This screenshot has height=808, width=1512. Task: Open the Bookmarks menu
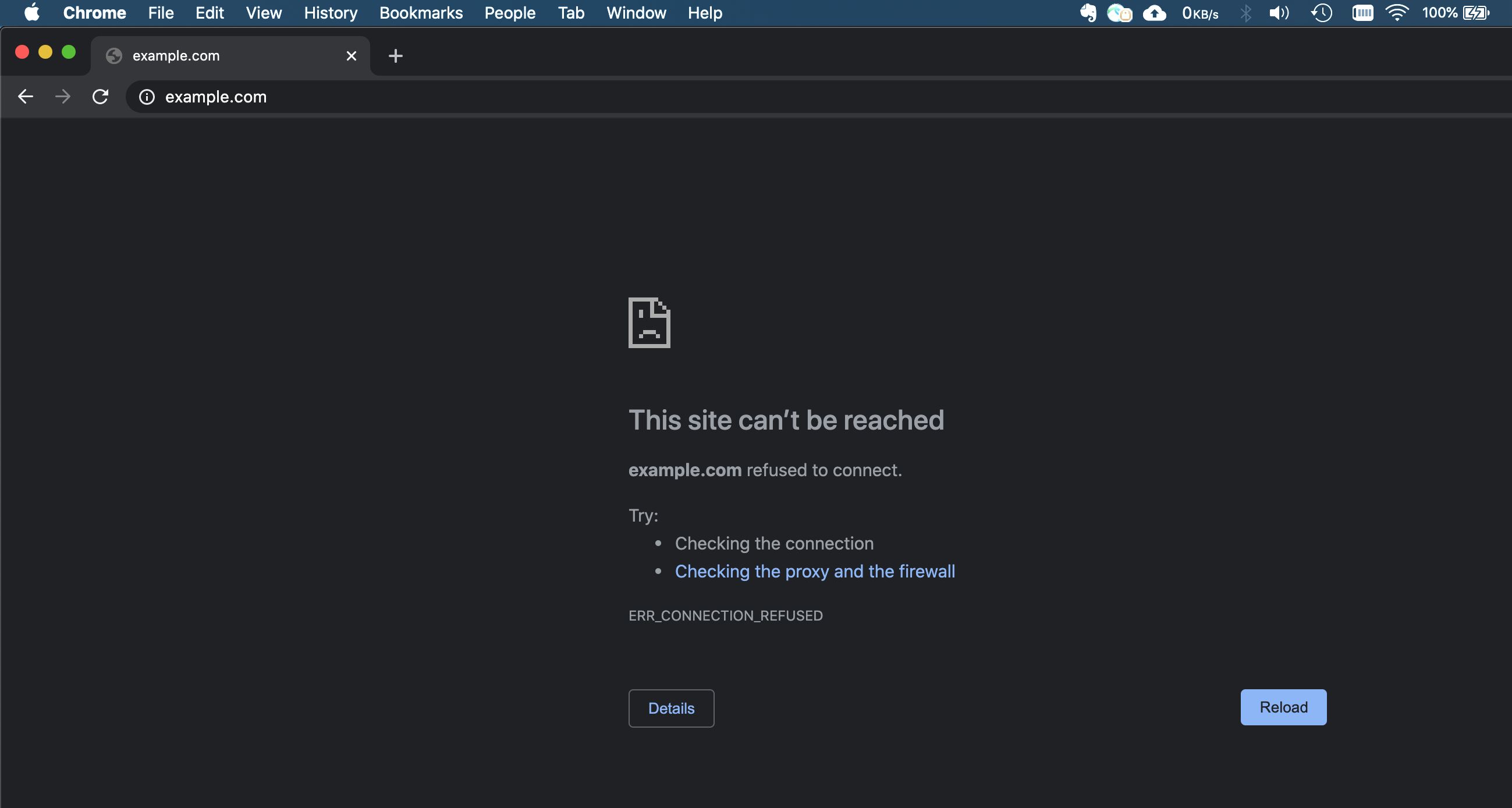coord(421,13)
